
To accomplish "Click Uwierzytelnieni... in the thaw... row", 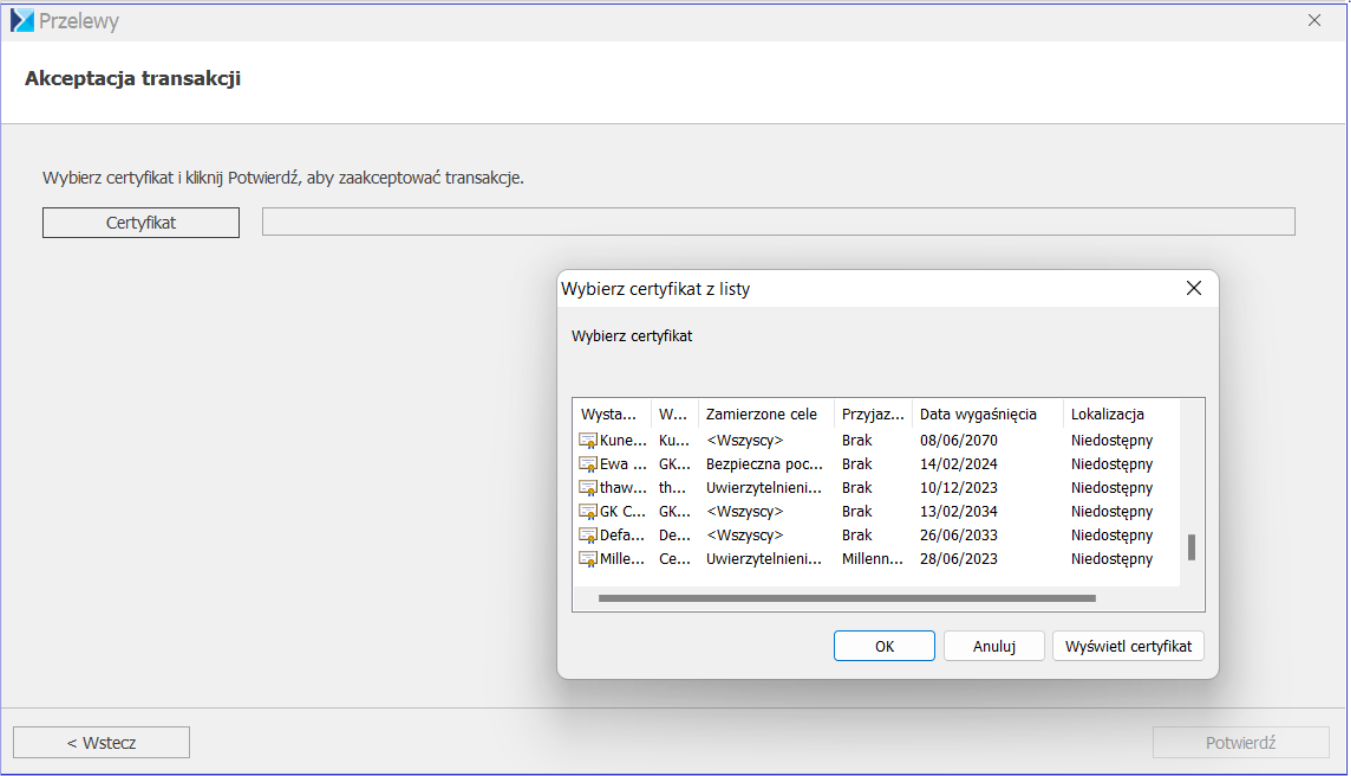I will click(x=765, y=488).
